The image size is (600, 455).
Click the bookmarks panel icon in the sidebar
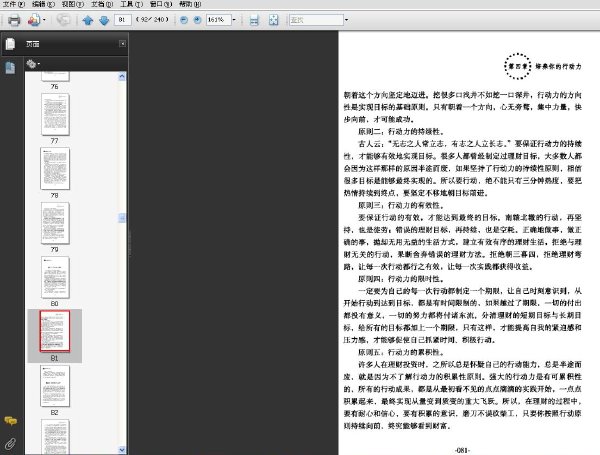[10, 68]
